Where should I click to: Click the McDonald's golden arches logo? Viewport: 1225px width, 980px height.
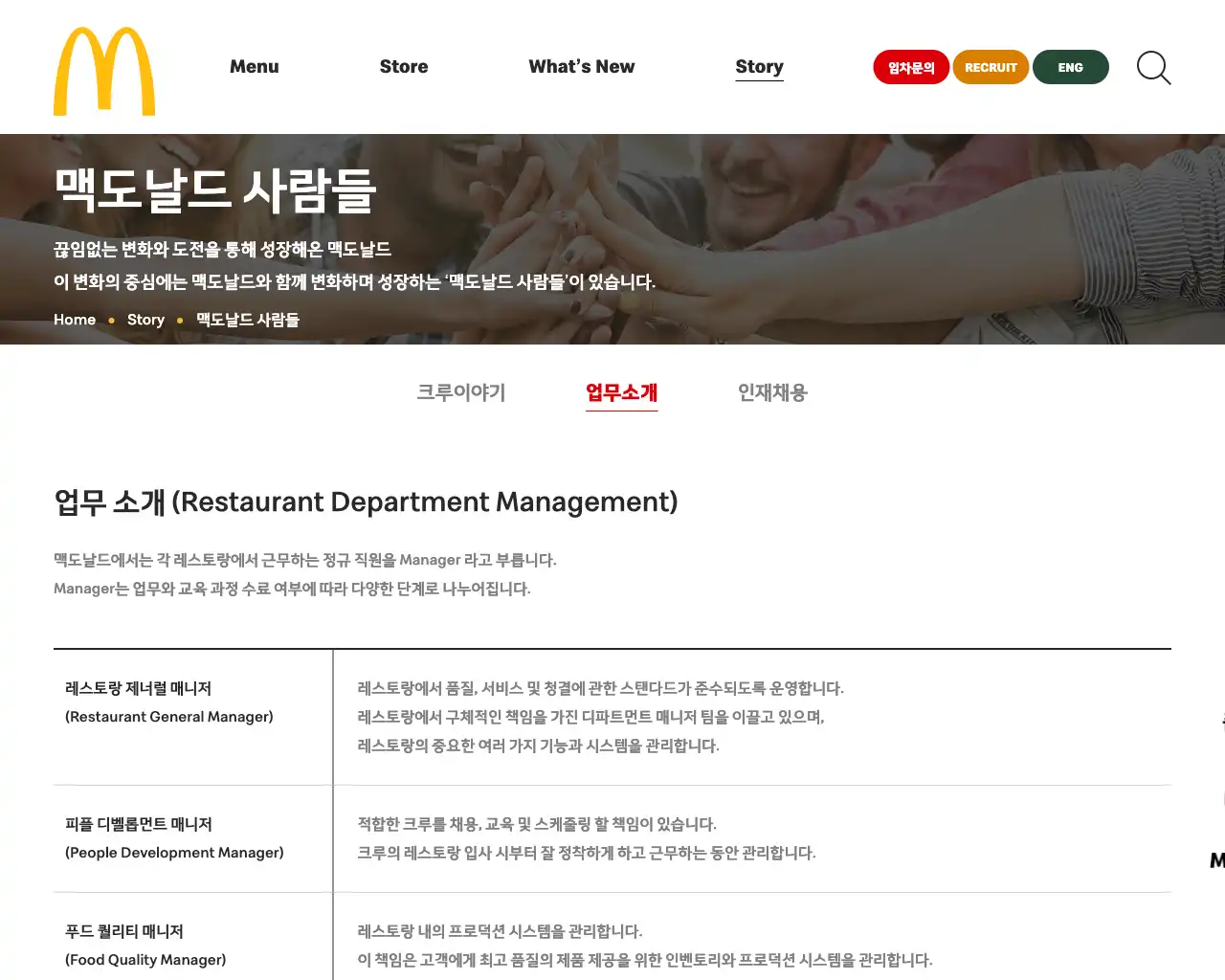click(x=104, y=71)
